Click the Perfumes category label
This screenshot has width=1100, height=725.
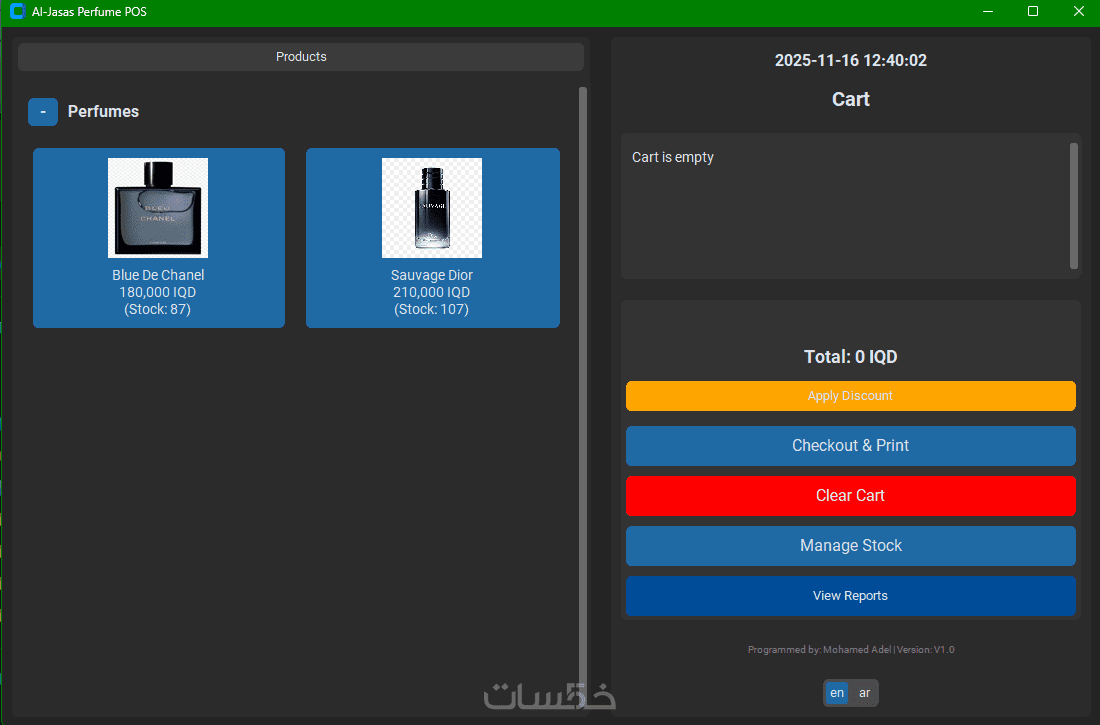tap(103, 112)
